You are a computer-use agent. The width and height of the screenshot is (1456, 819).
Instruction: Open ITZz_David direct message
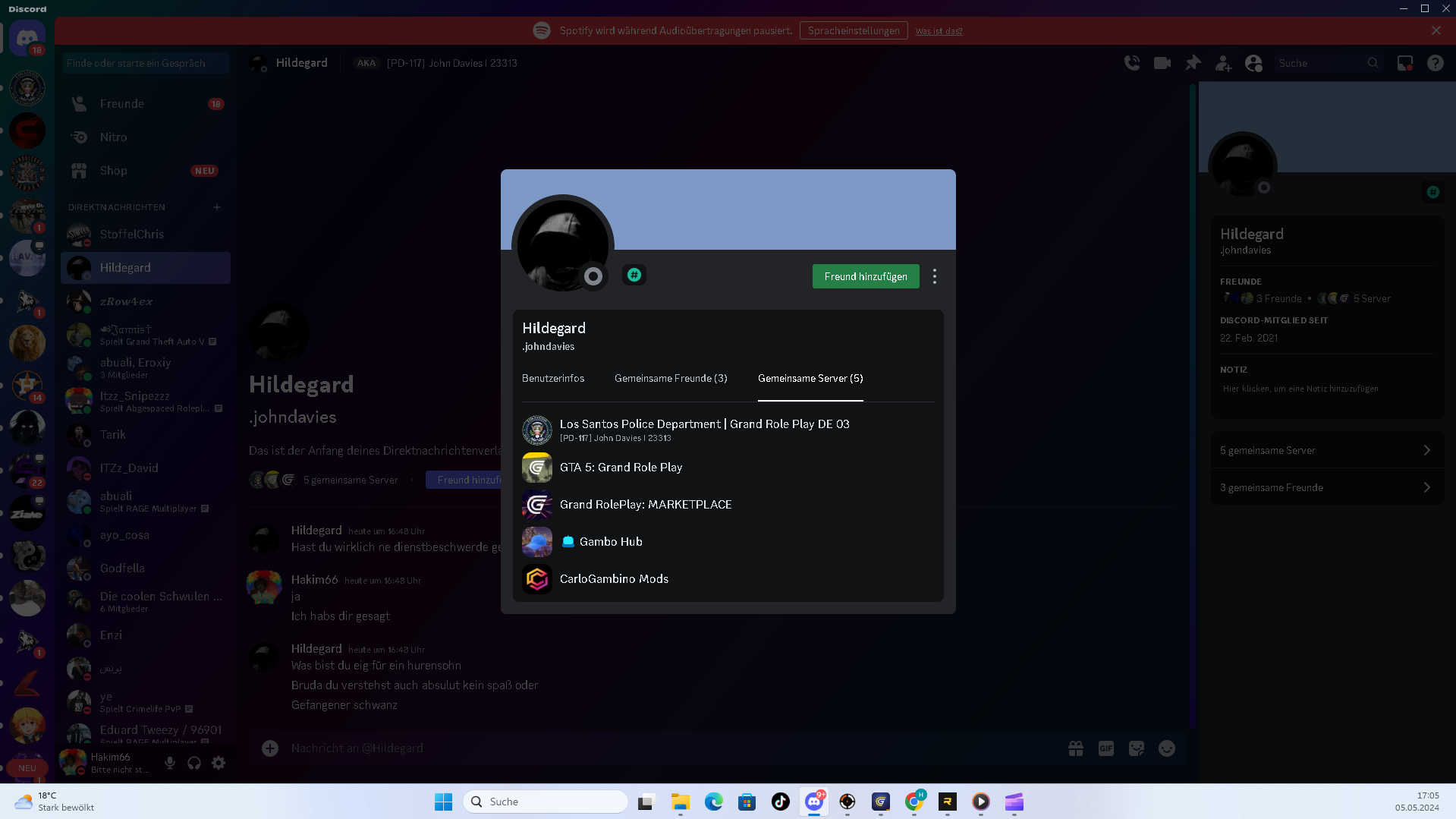146,468
